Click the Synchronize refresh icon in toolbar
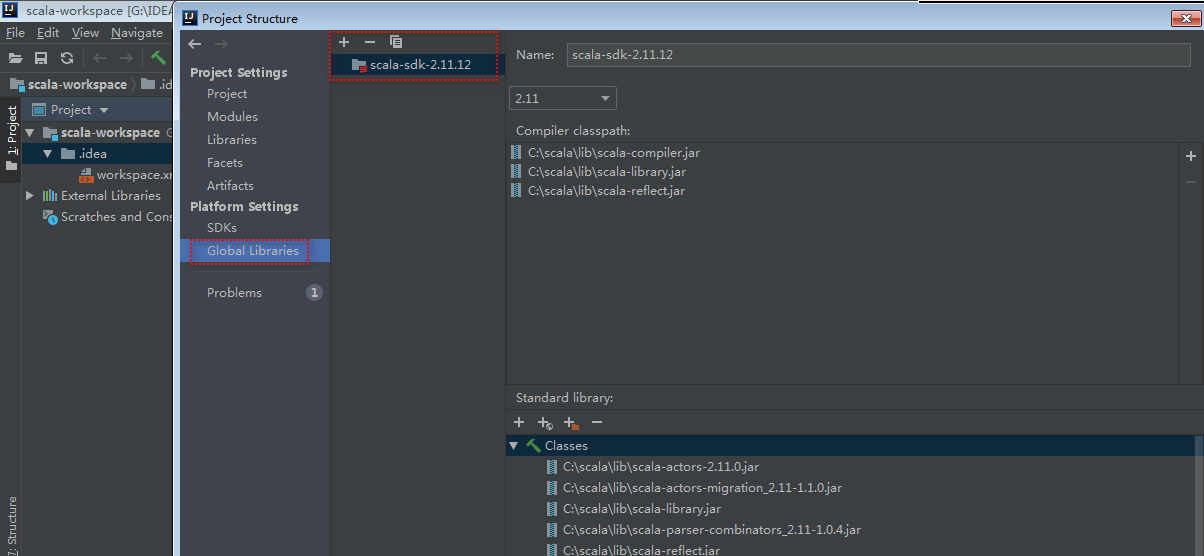This screenshot has width=1204, height=556. pyautogui.click(x=67, y=58)
